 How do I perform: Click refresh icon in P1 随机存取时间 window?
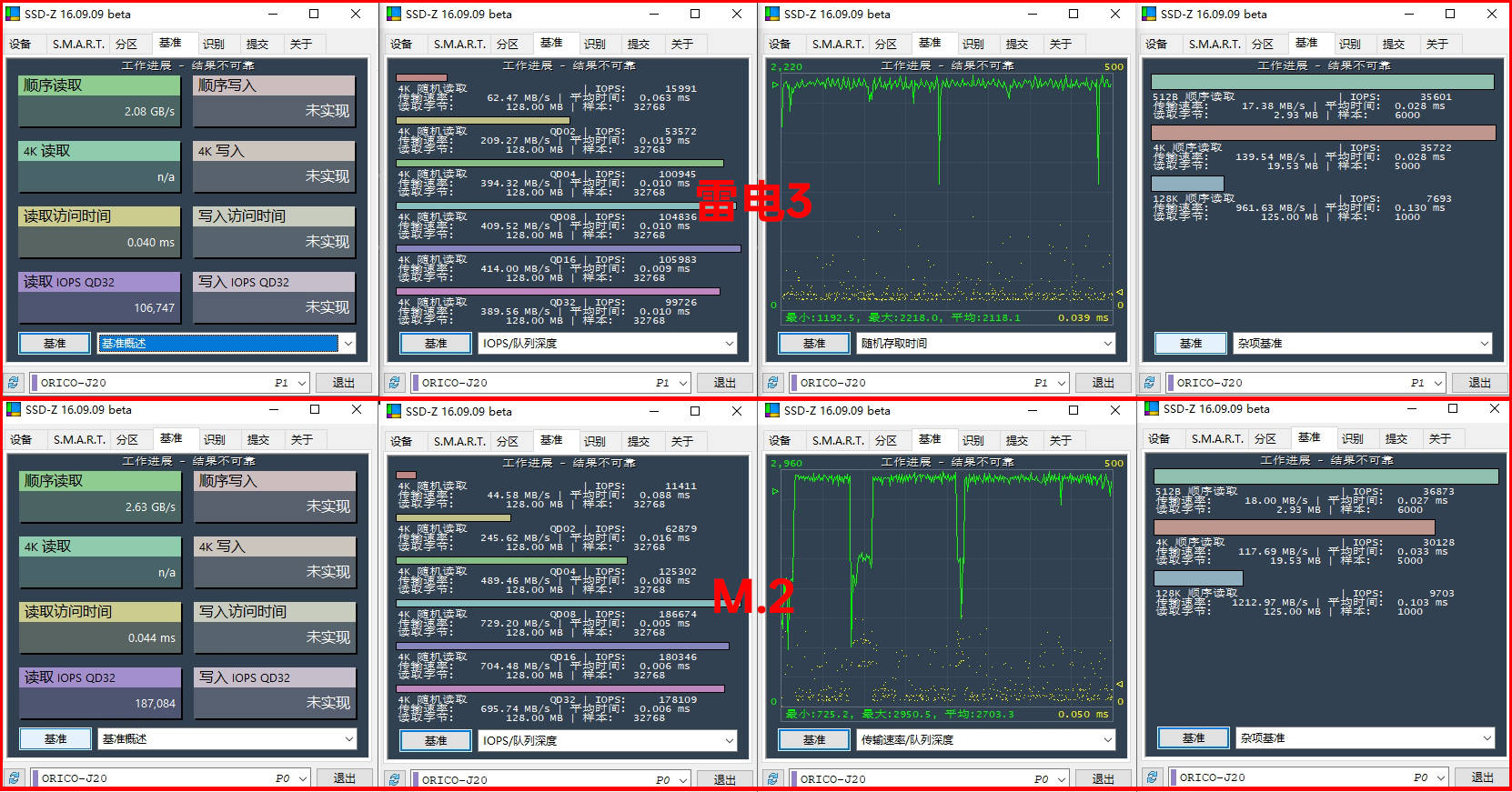(772, 383)
